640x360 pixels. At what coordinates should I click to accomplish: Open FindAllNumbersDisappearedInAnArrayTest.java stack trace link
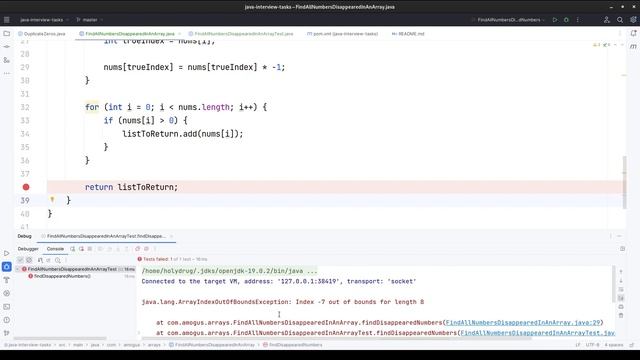538,333
